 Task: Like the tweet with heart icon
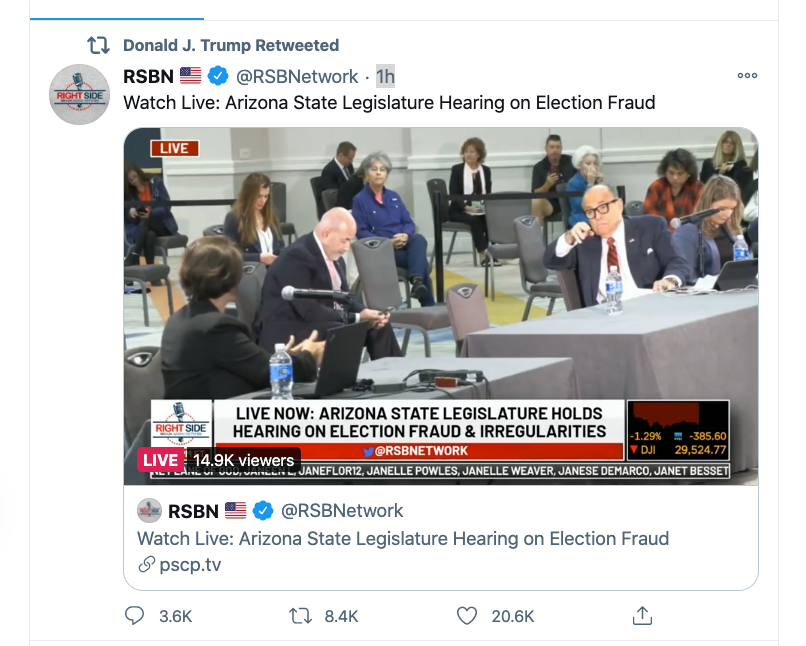coord(467,616)
